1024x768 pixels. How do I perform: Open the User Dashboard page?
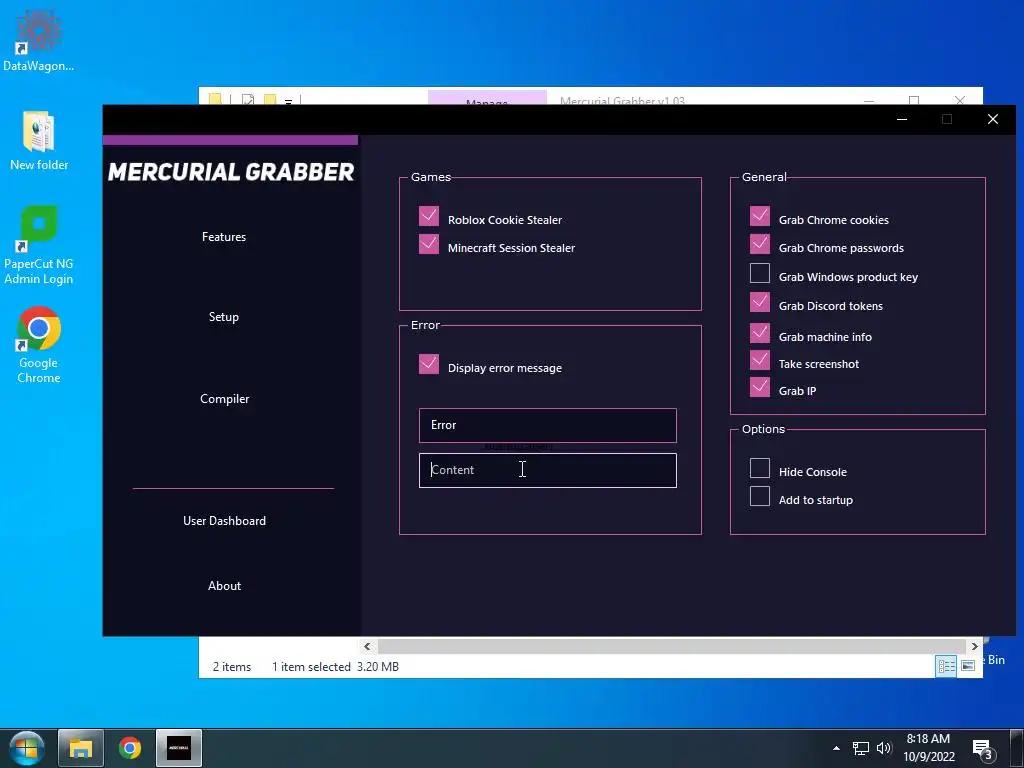pos(225,521)
